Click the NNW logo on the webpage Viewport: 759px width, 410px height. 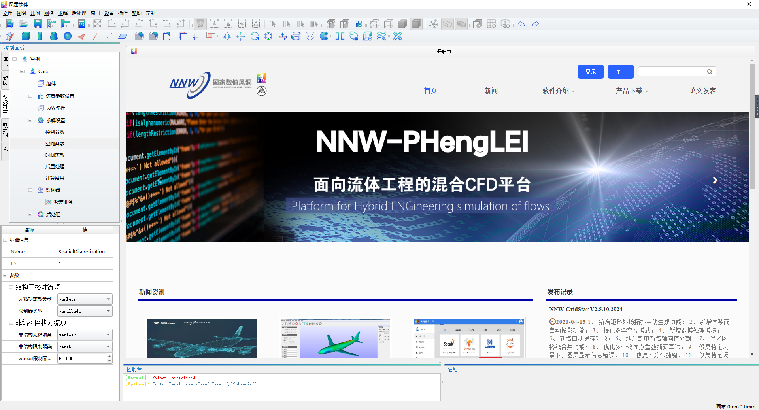190,84
